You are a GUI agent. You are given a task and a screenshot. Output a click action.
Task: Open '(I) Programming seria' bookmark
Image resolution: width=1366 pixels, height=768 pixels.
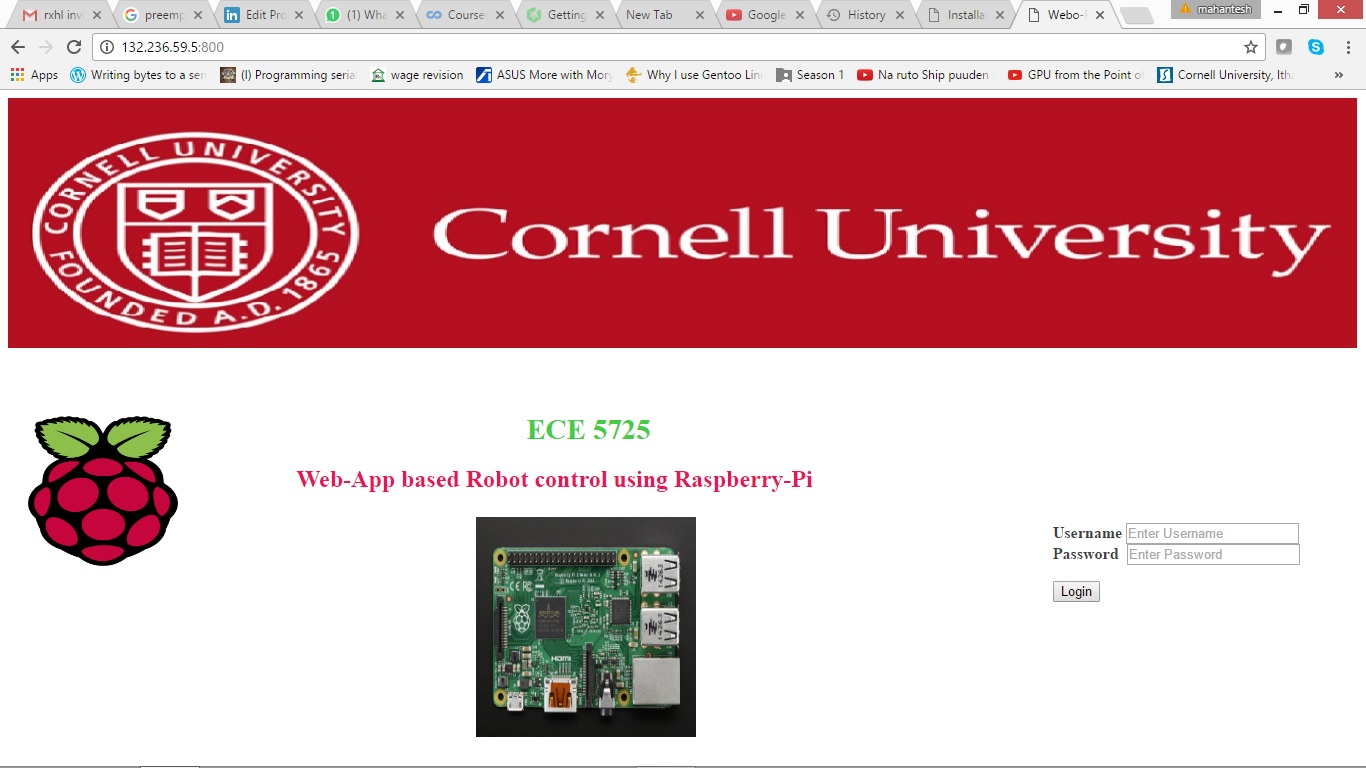pyautogui.click(x=288, y=75)
